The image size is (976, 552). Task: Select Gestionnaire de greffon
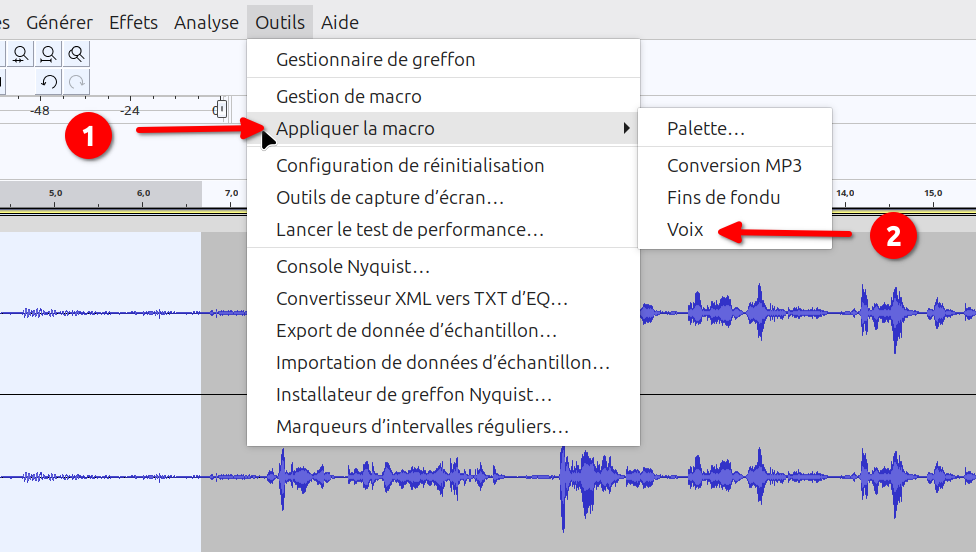point(375,59)
